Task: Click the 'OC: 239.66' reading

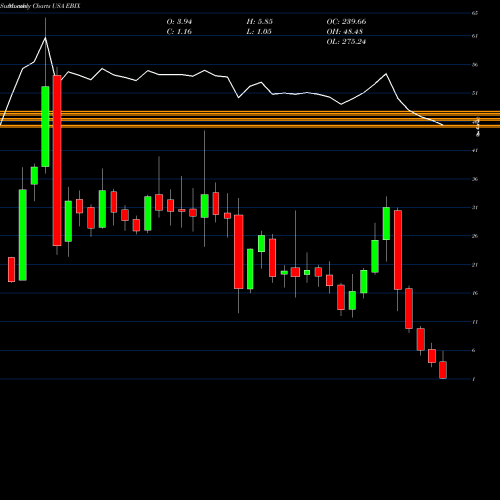Action: [x=346, y=22]
